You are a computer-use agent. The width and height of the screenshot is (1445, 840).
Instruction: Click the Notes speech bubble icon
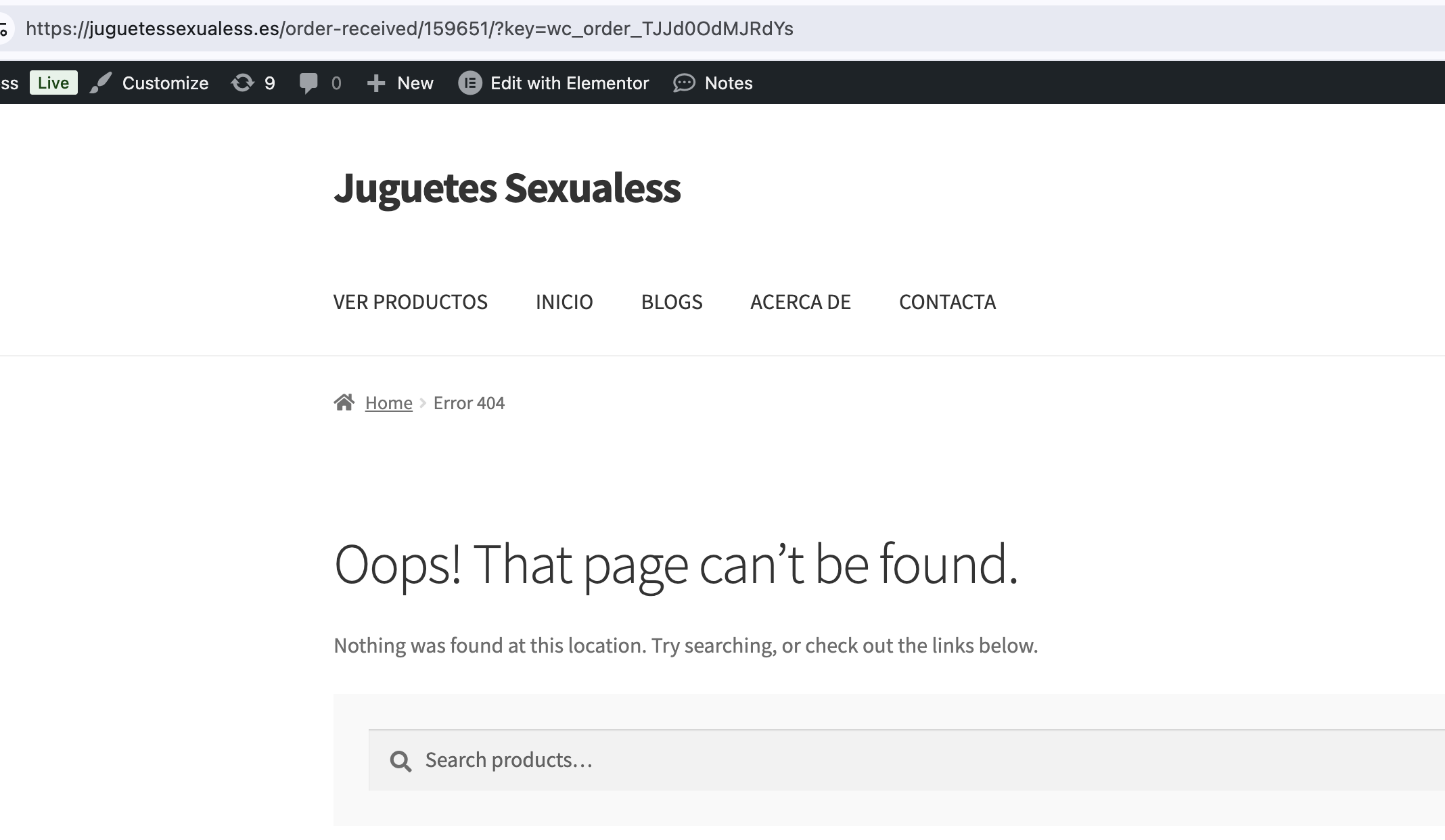pos(684,83)
